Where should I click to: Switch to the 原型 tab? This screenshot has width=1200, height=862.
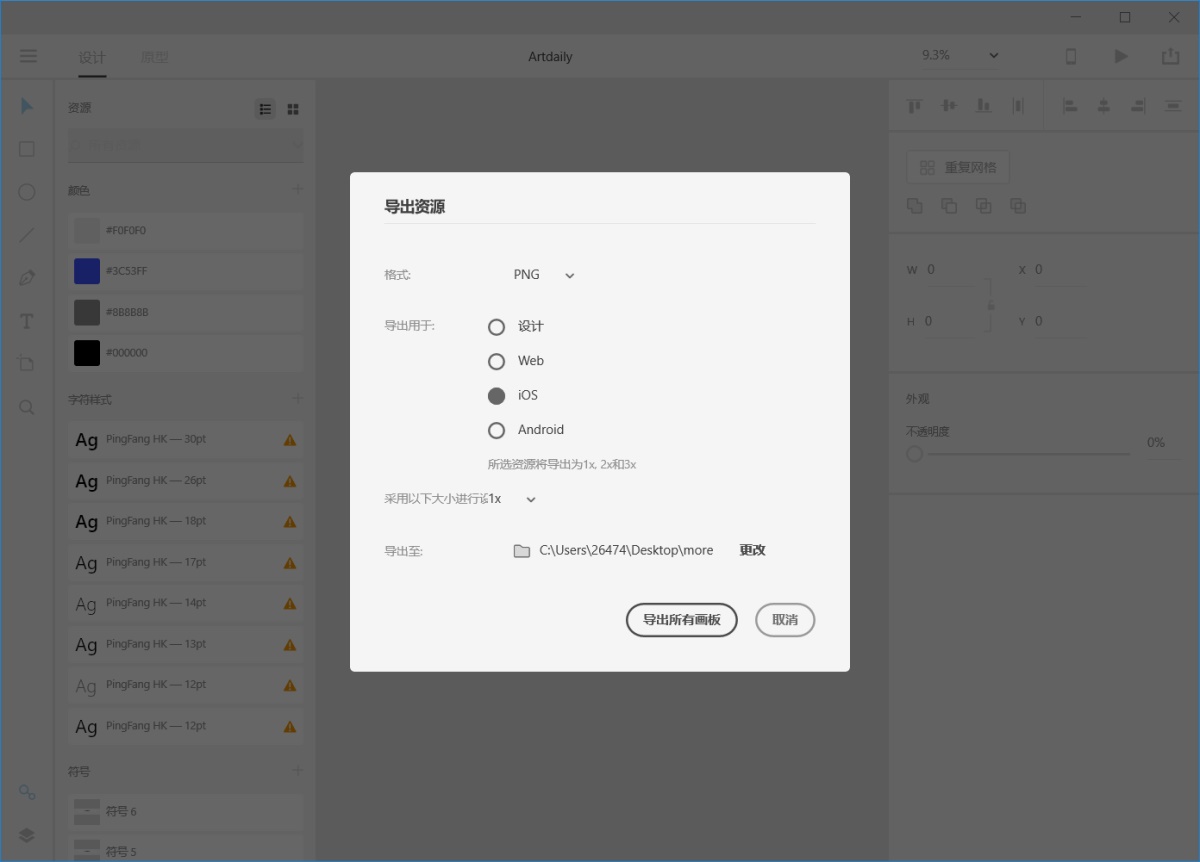pos(155,57)
